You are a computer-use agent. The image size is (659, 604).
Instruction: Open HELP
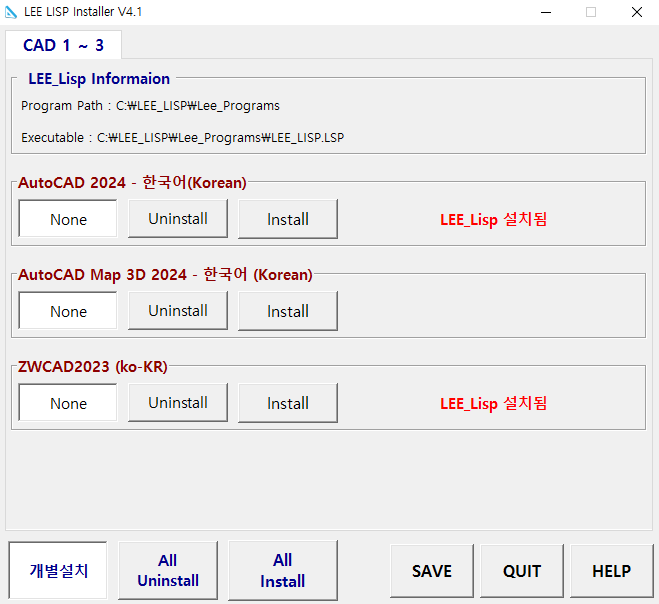coord(612,571)
